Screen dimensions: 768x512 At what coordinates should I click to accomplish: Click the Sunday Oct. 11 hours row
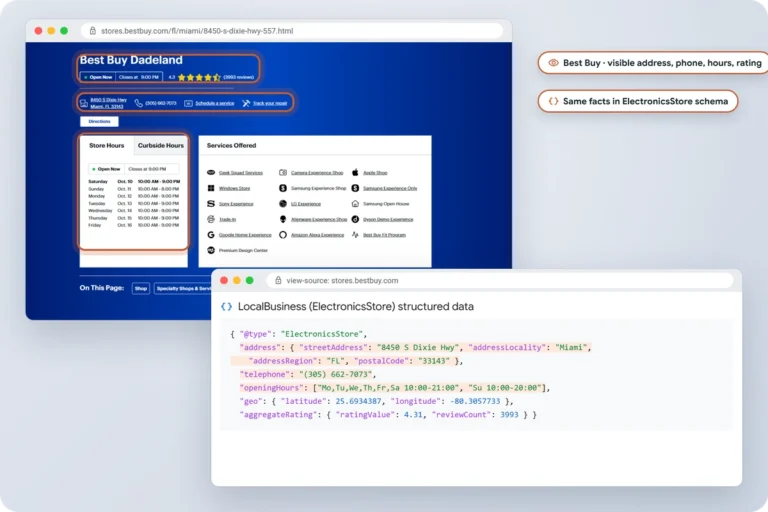tap(134, 189)
